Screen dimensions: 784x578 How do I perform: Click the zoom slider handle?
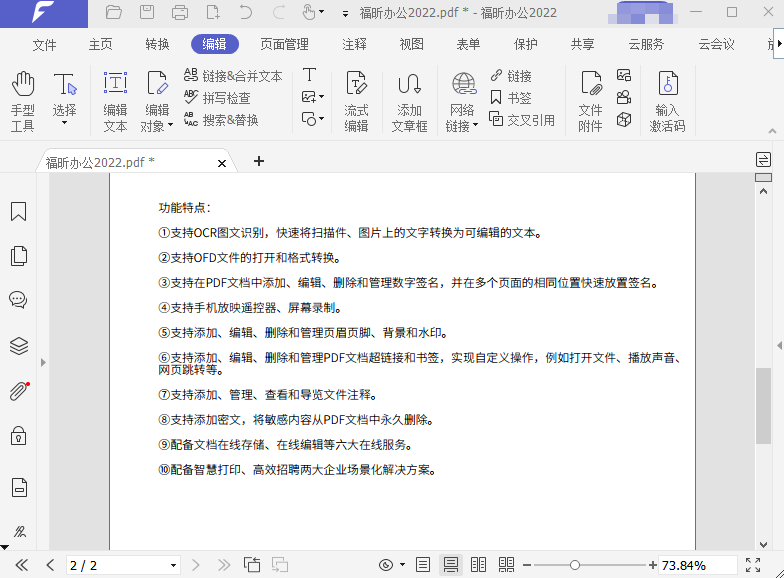point(574,565)
